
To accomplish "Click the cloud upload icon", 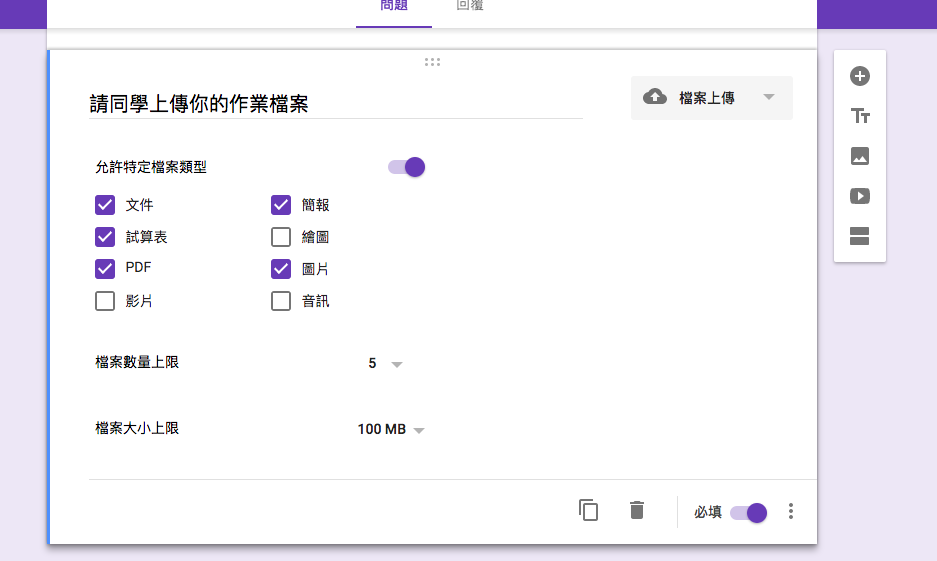I will pyautogui.click(x=655, y=97).
